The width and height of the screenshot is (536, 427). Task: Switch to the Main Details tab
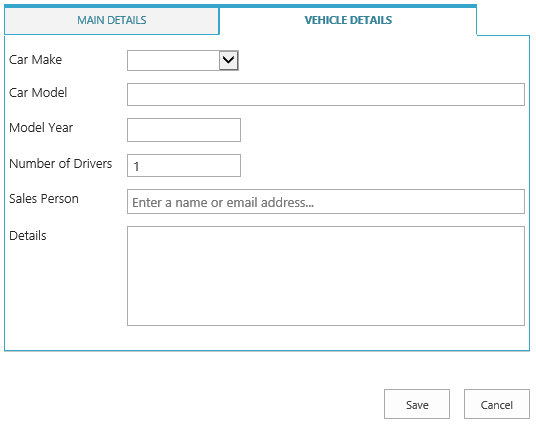point(111,21)
